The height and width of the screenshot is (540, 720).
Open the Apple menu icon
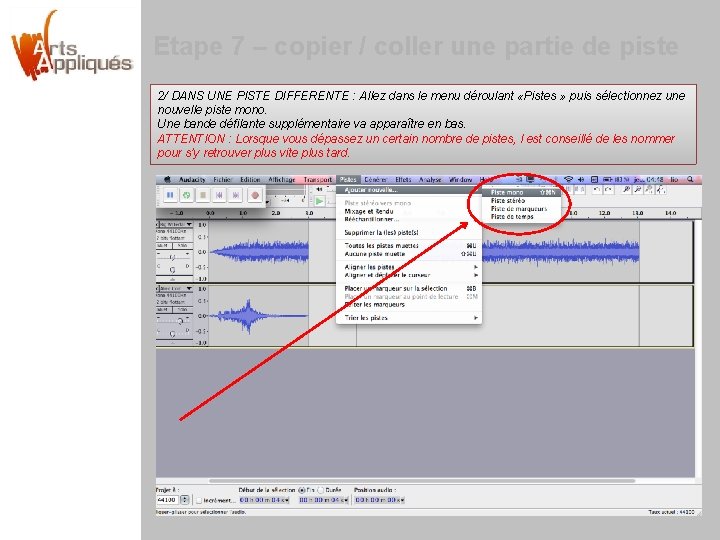pyautogui.click(x=167, y=180)
